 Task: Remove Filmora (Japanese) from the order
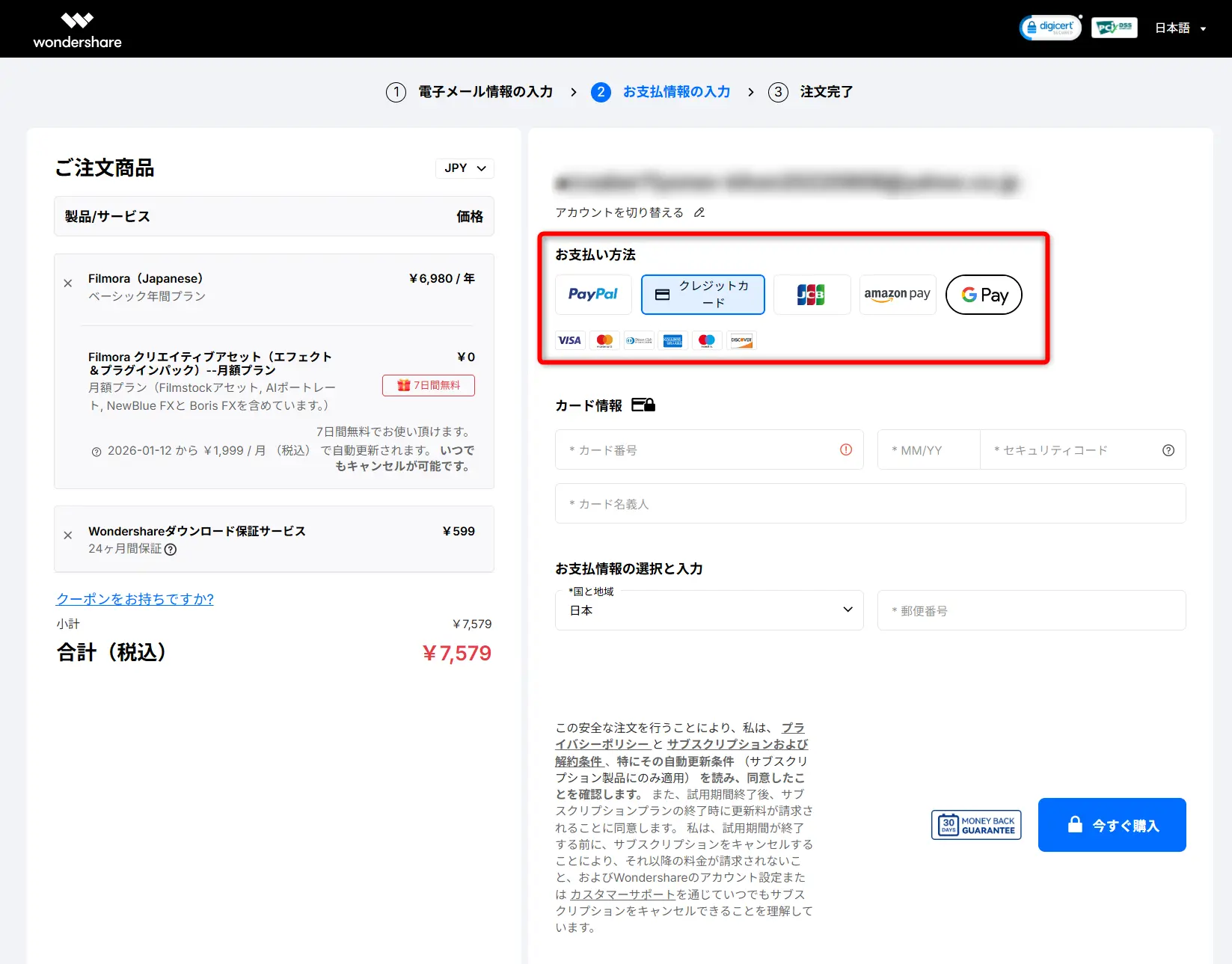click(x=68, y=283)
